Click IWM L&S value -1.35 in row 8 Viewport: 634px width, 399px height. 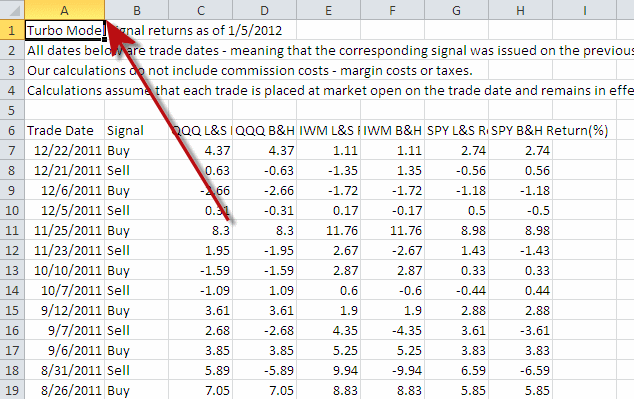click(328, 170)
